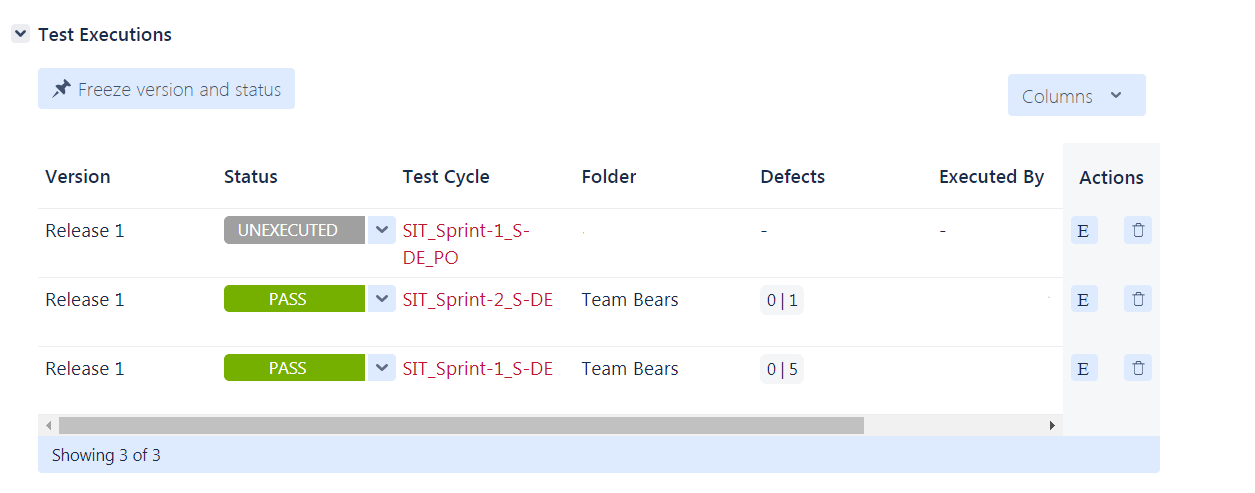Delete the SIT_Sprint-1_S-DE_PO execution with the trash icon
The width and height of the screenshot is (1255, 493).
click(x=1138, y=231)
